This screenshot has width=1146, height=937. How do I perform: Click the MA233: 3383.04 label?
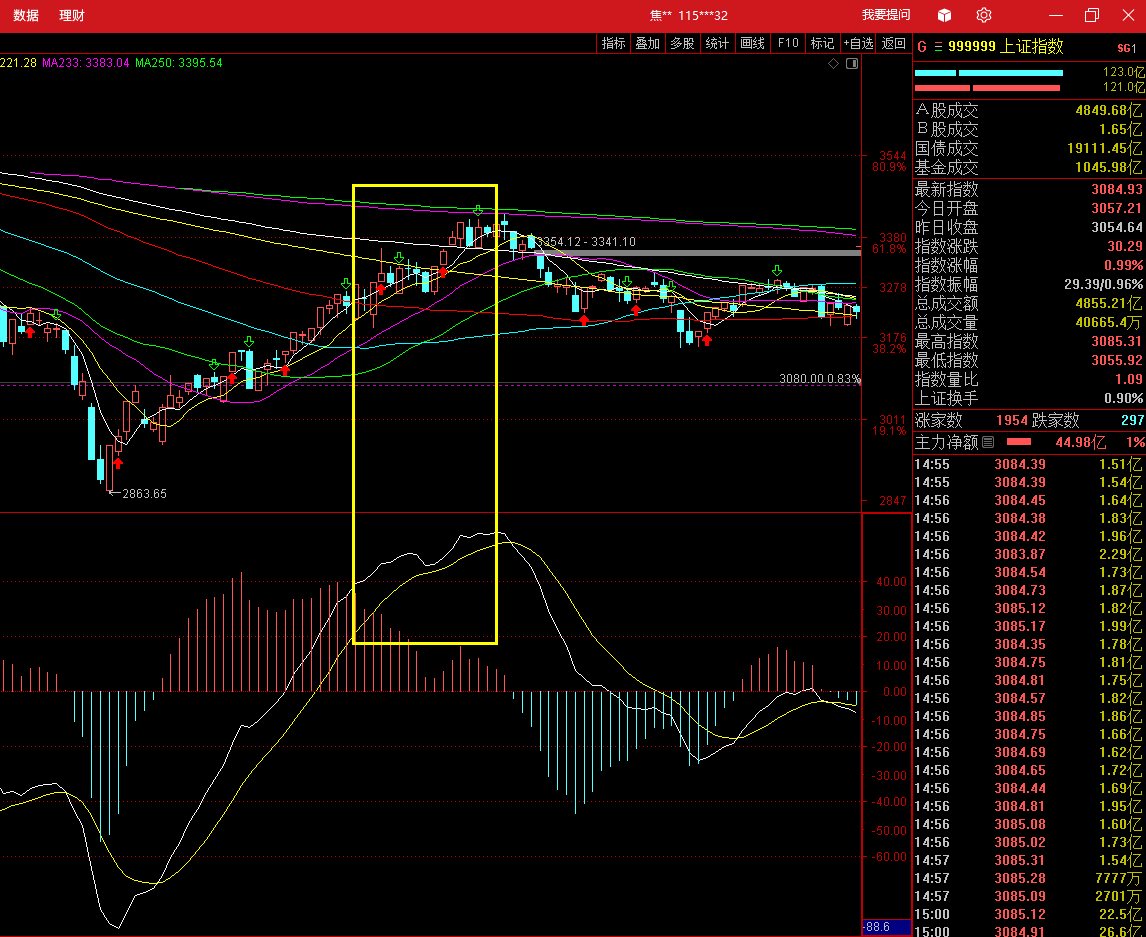click(86, 63)
